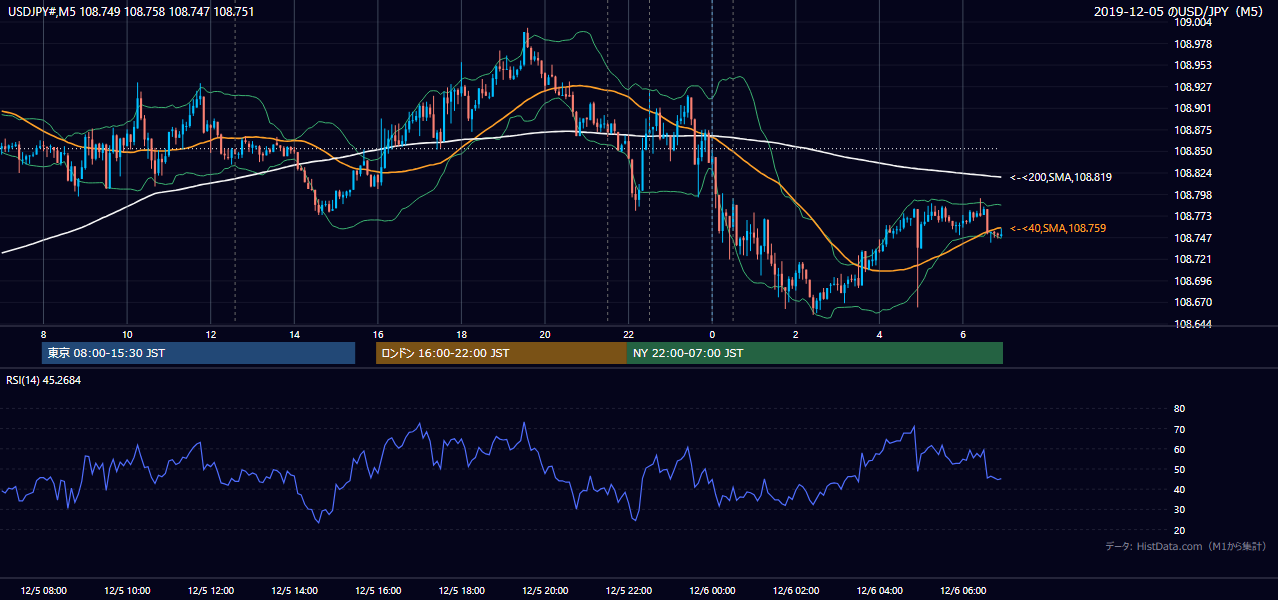
Task: Click the 12/5 16:00 time axis label
Action: tap(377, 591)
